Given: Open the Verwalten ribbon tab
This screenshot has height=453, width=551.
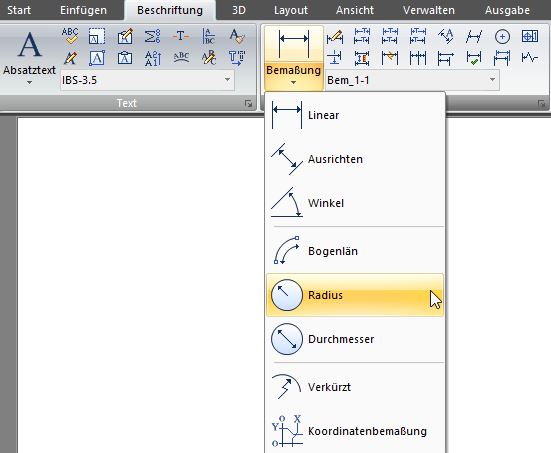Looking at the screenshot, I should pos(429,10).
